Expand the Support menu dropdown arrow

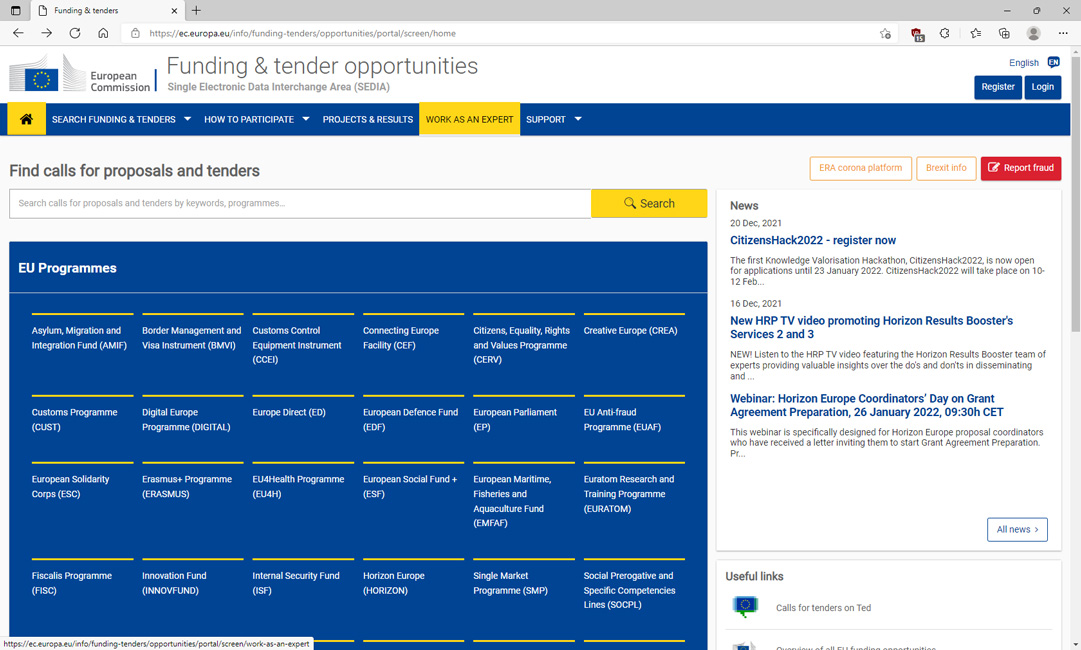pos(578,119)
